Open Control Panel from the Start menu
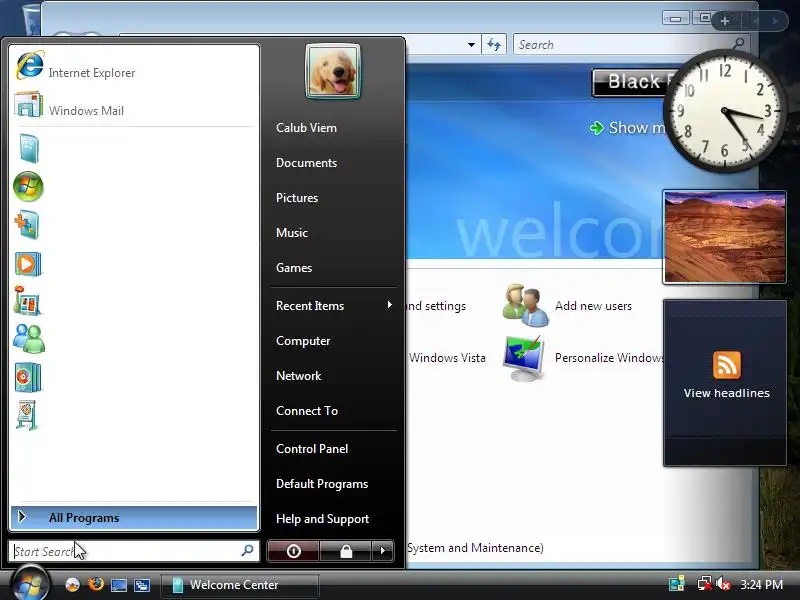 (x=312, y=449)
